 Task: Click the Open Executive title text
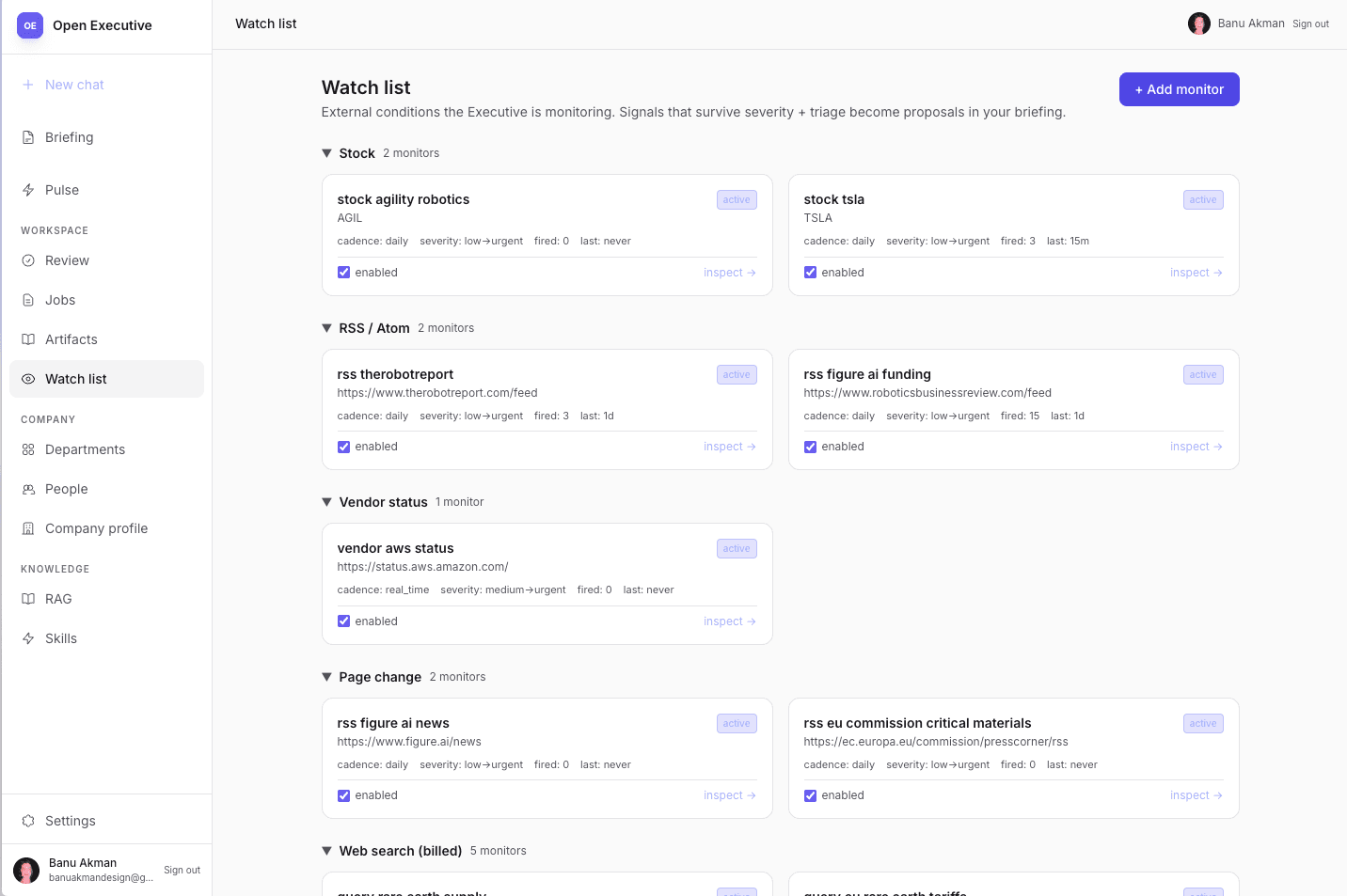click(103, 25)
